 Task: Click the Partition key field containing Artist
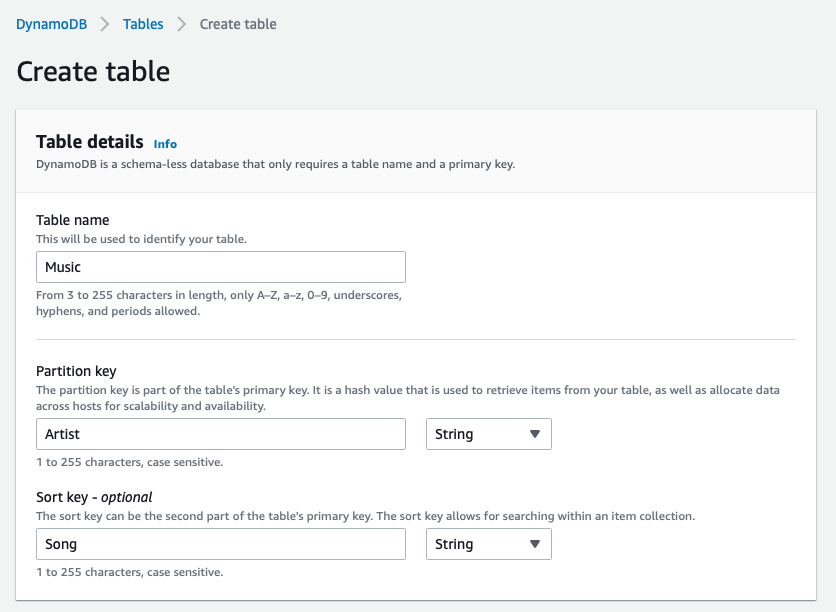pos(221,434)
